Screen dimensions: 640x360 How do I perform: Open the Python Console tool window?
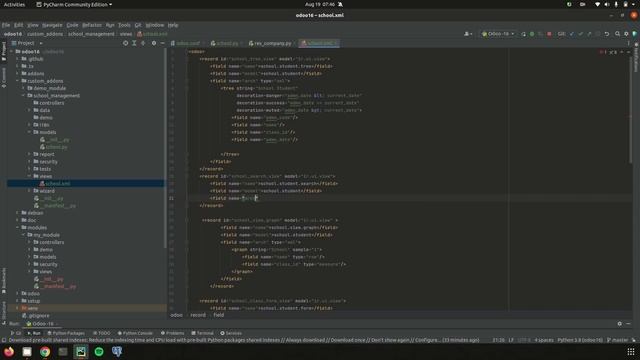[135, 333]
